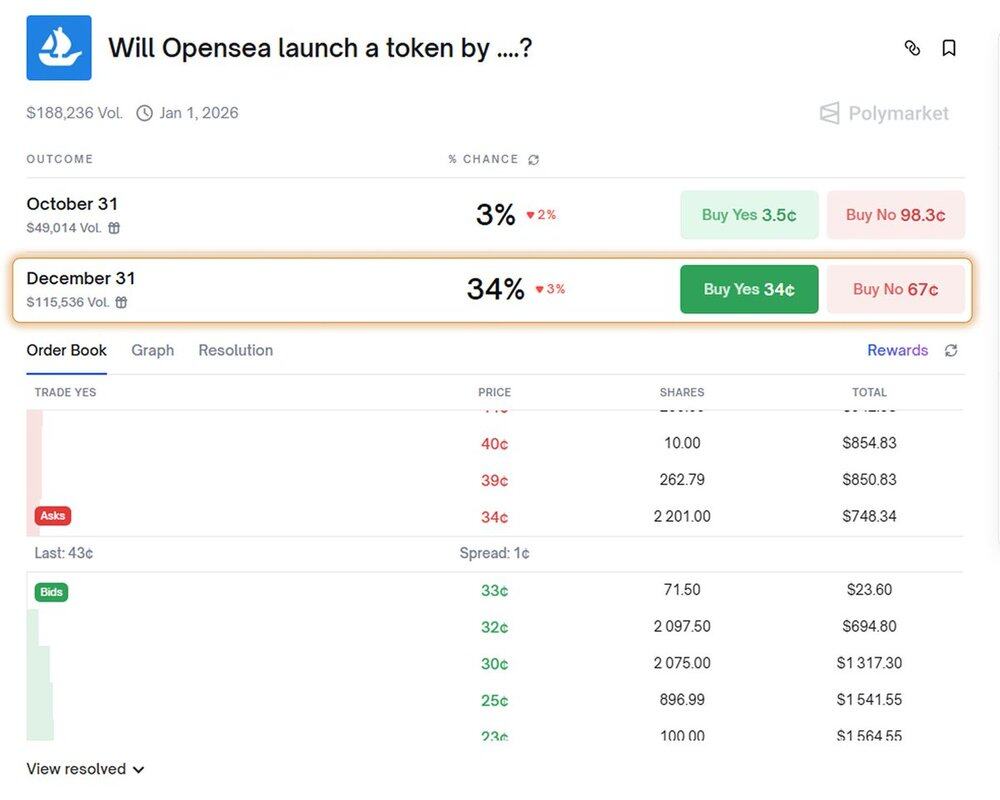Select the Order Book tab
This screenshot has width=1000, height=800.
[66, 350]
